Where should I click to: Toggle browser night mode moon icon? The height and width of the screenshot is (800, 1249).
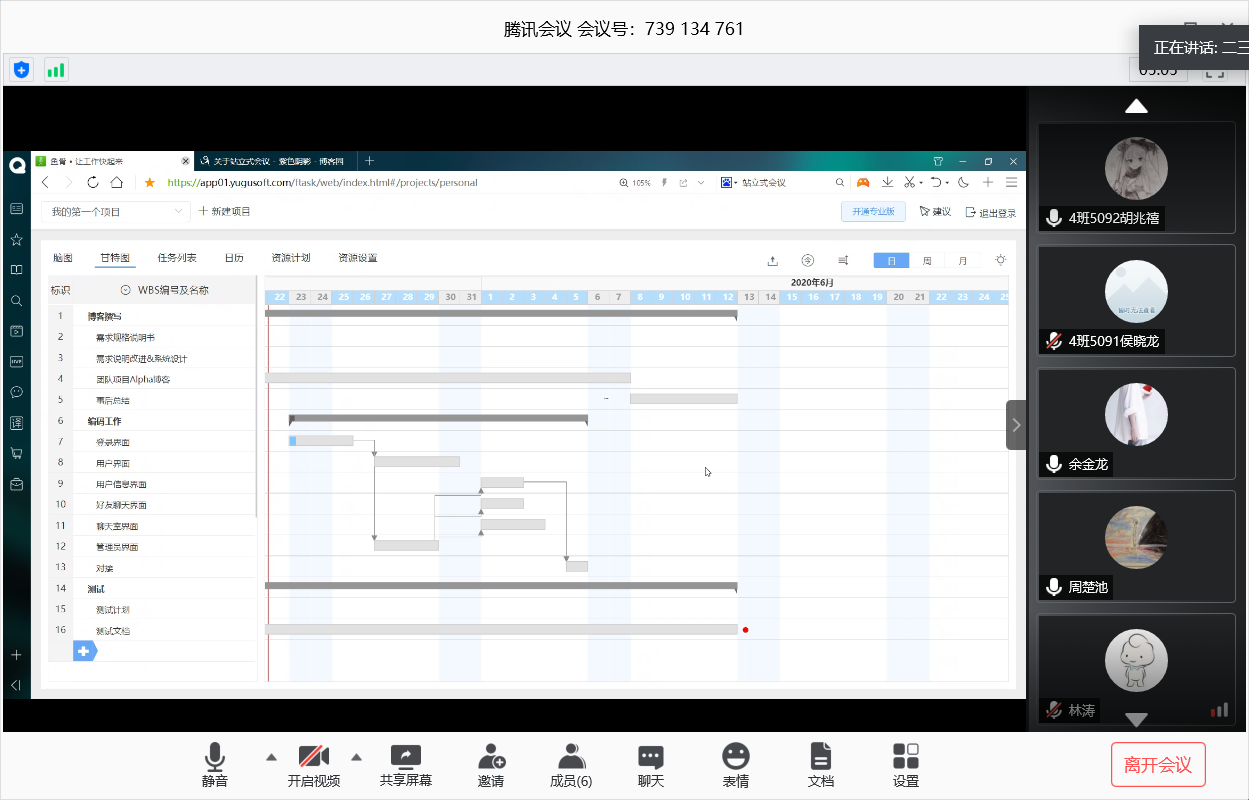tap(963, 182)
